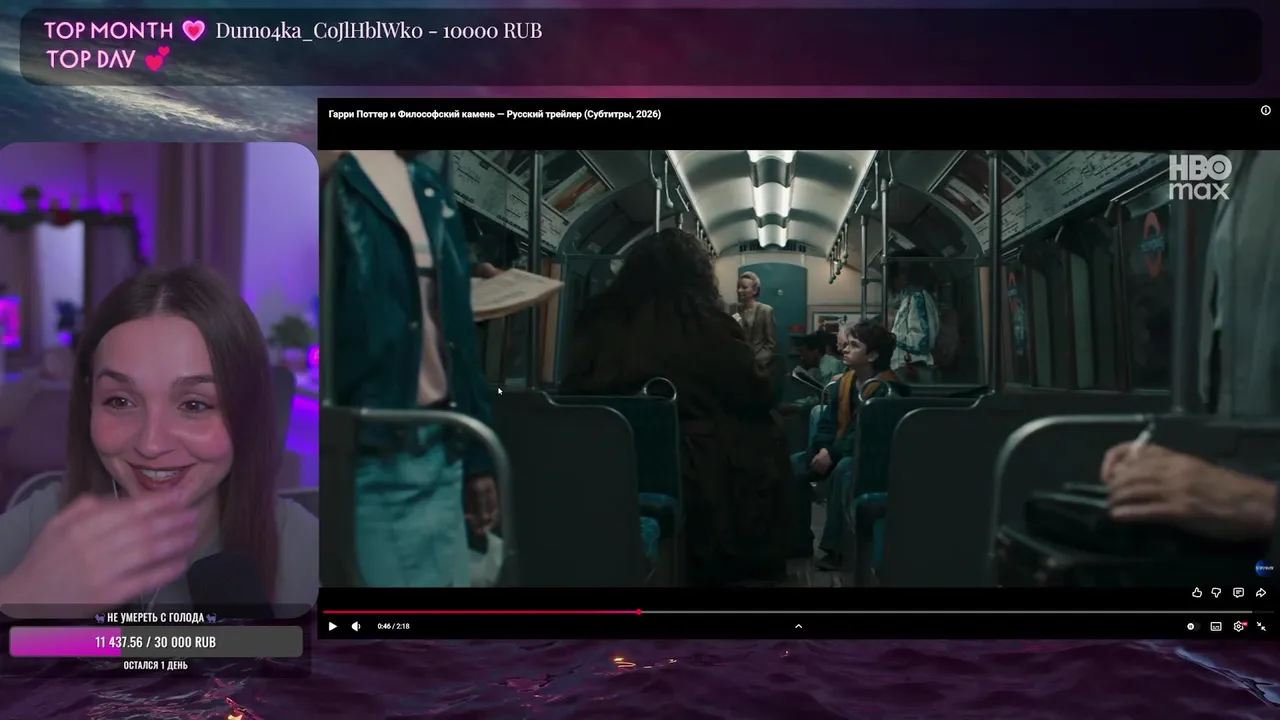Image resolution: width=1280 pixels, height=720 pixels.
Task: Open the player settings gear
Action: (1239, 626)
